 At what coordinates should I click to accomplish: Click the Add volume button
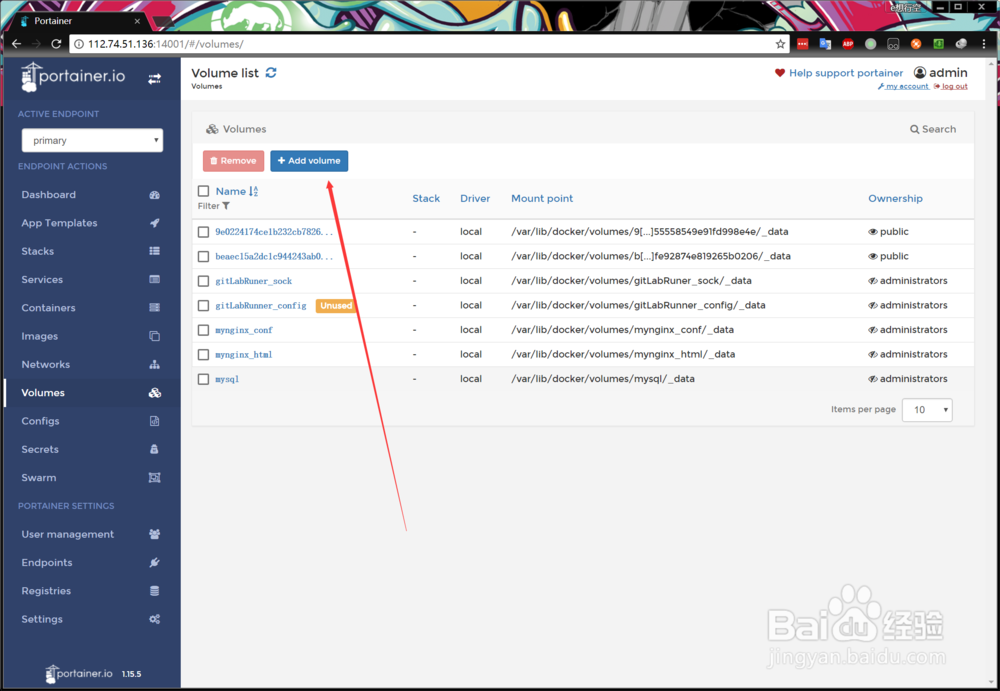click(x=309, y=160)
